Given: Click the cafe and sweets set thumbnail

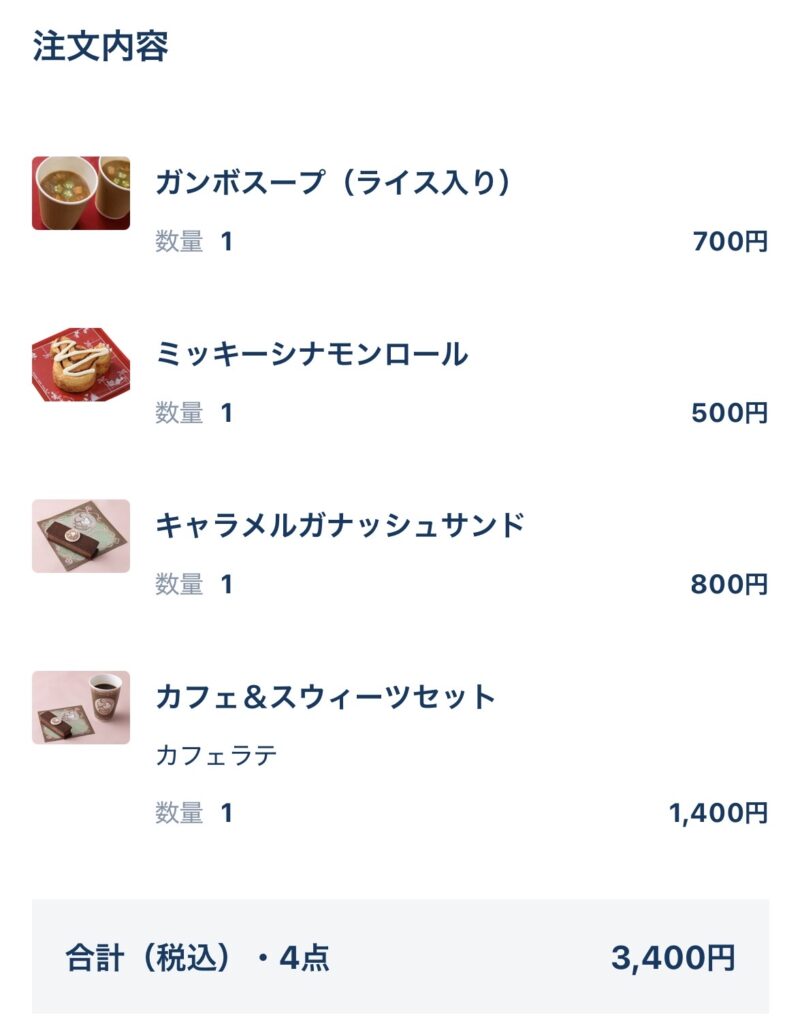Looking at the screenshot, I should [81, 707].
